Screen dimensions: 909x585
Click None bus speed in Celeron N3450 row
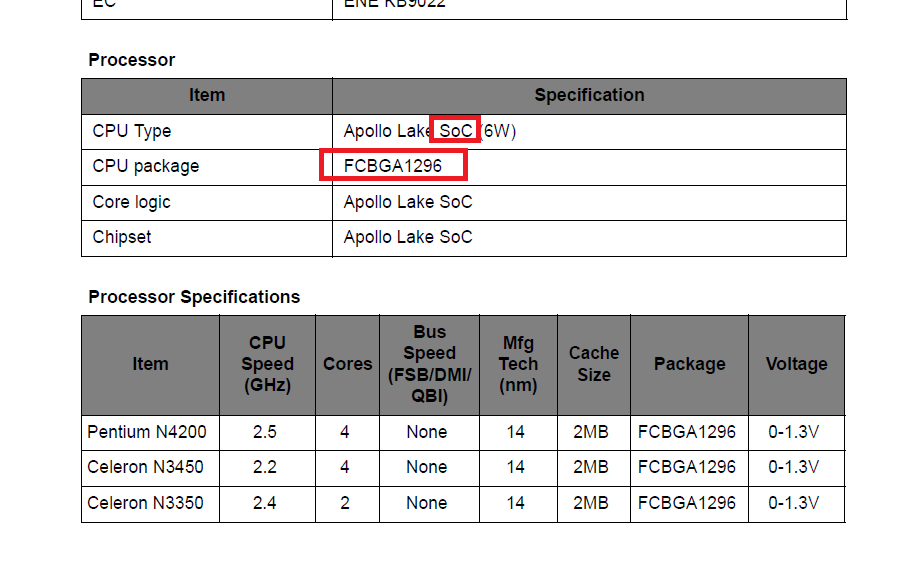click(x=427, y=467)
